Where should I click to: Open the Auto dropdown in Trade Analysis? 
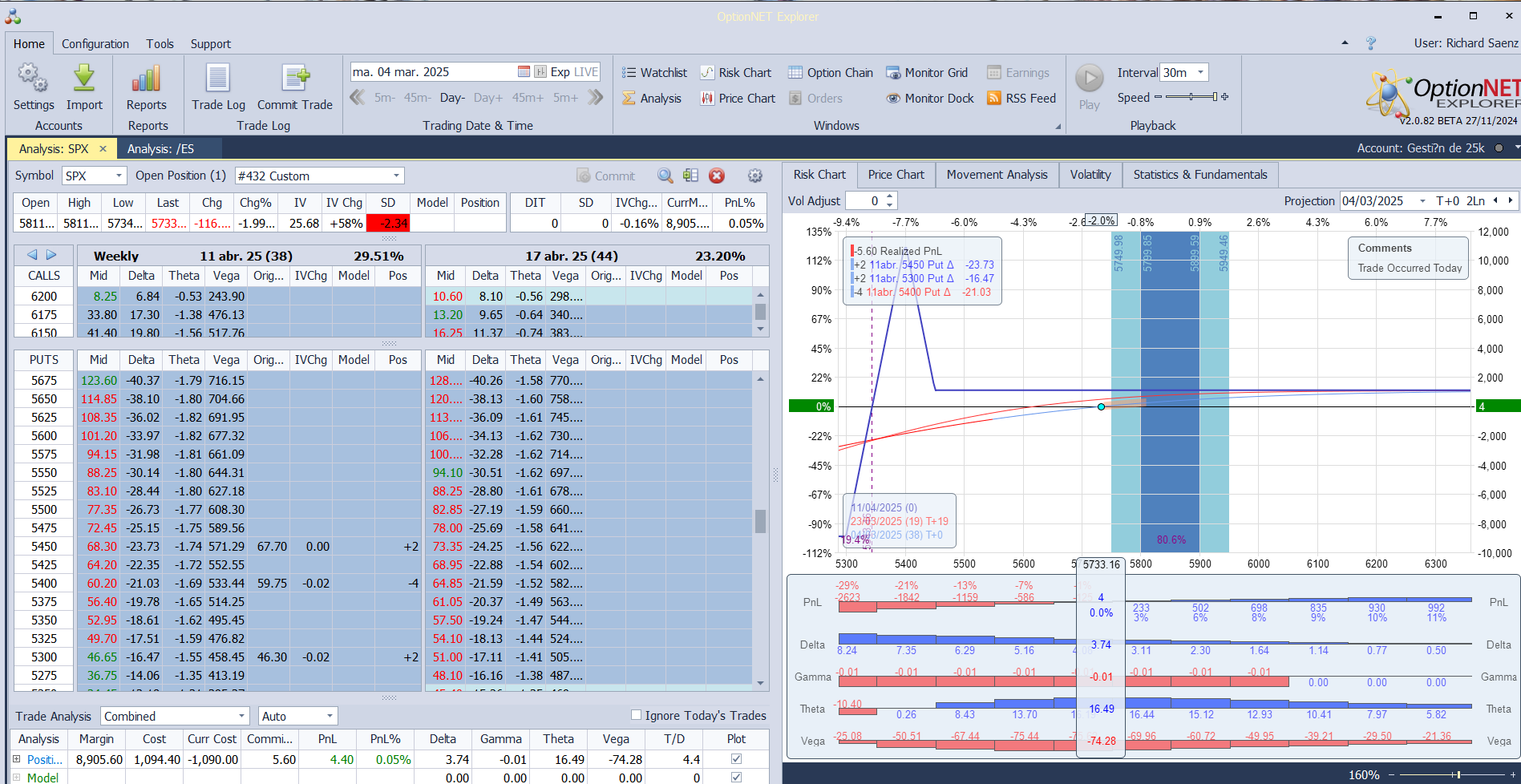point(330,716)
